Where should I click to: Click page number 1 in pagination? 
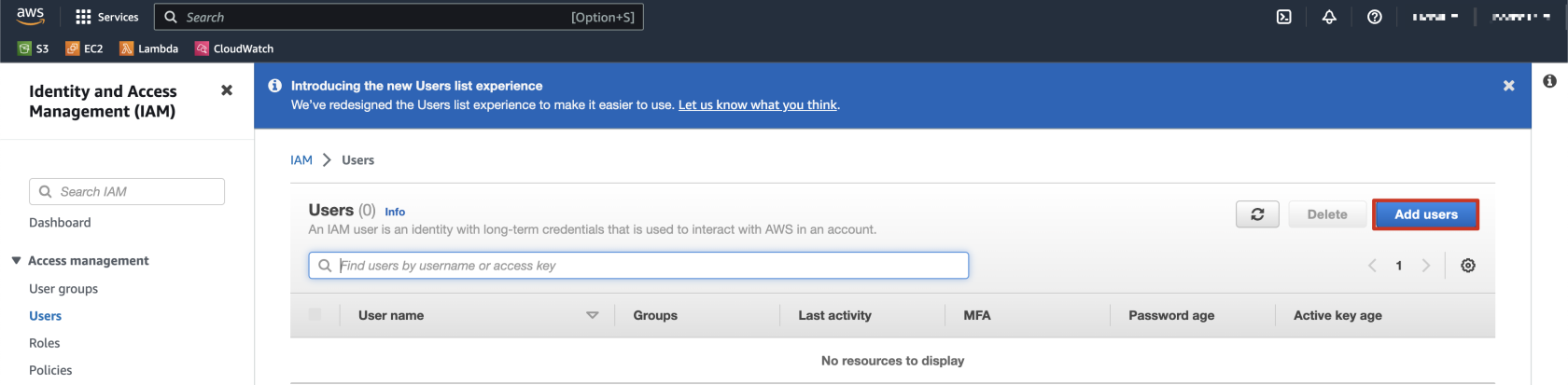(1398, 266)
